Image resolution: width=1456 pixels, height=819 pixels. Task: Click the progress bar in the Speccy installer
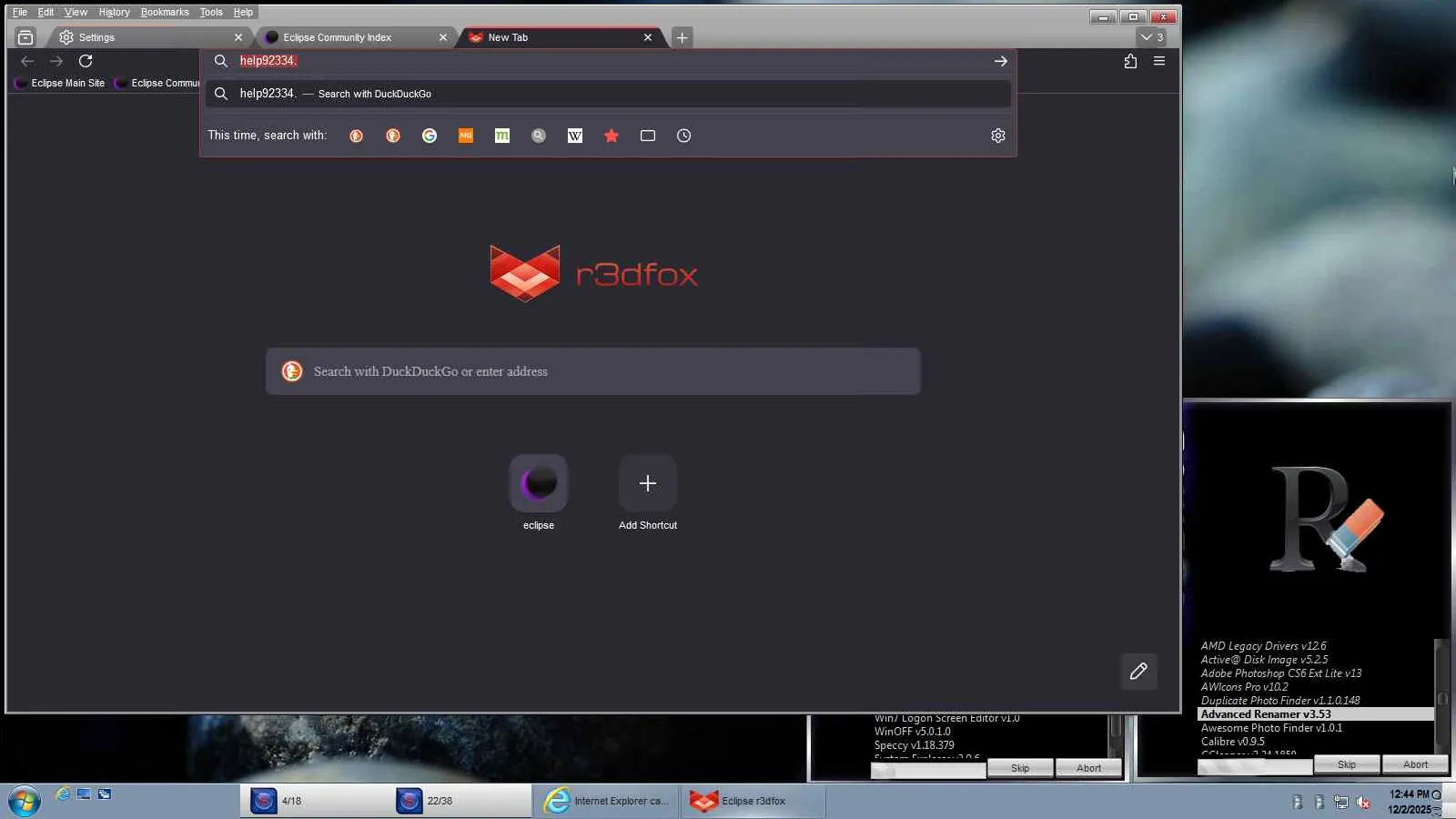(x=928, y=771)
